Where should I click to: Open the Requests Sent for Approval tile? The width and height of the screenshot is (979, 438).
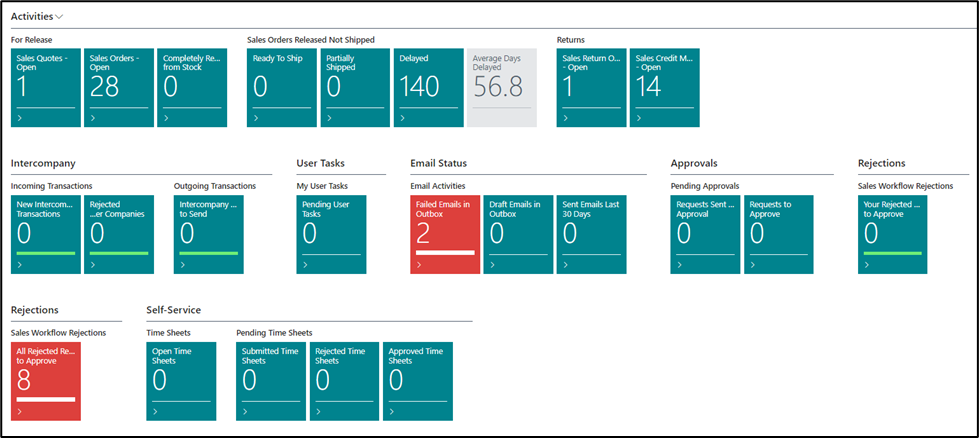[706, 235]
